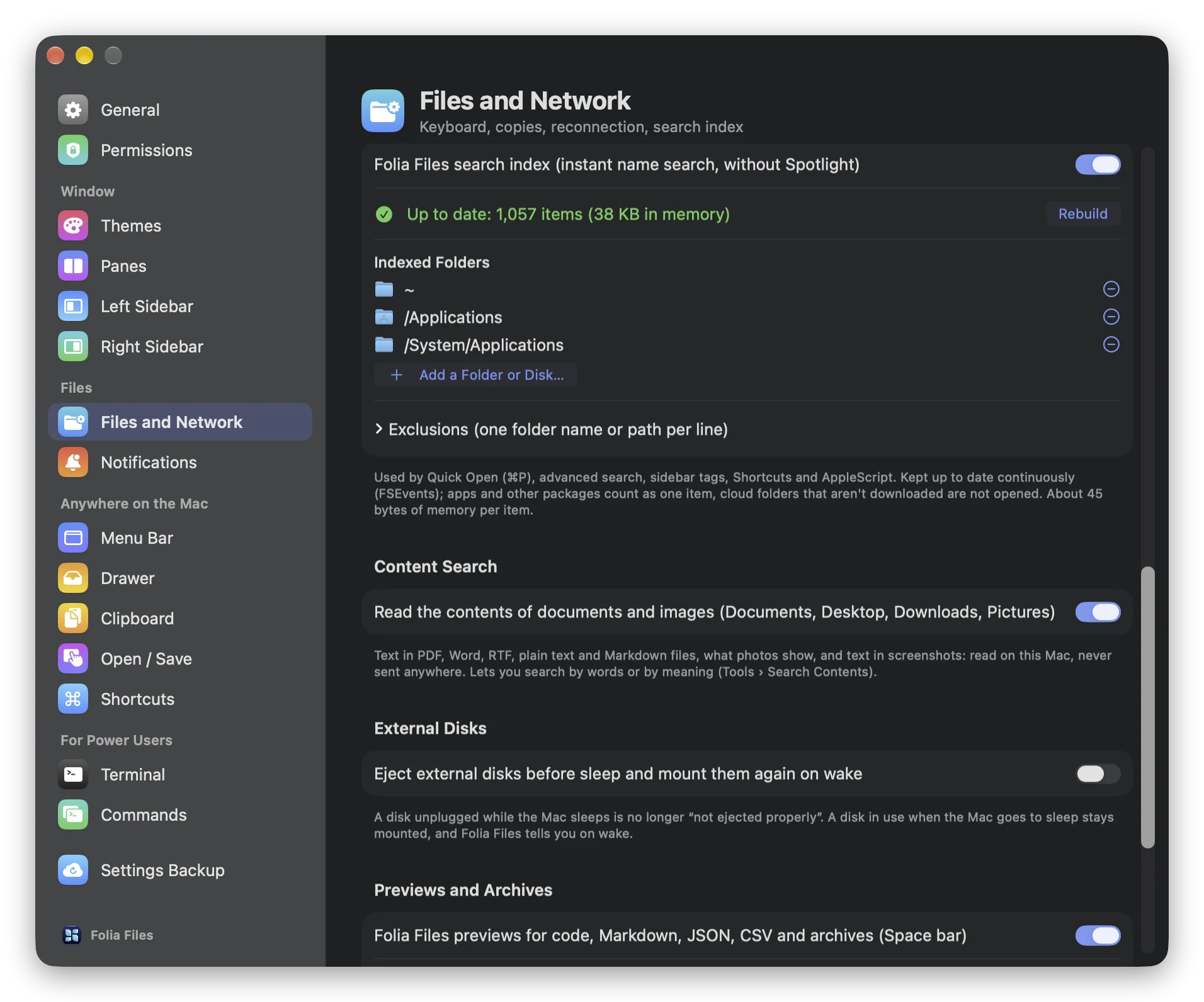Click the Settings Backup cloud icon
The image size is (1204, 1002).
(73, 870)
